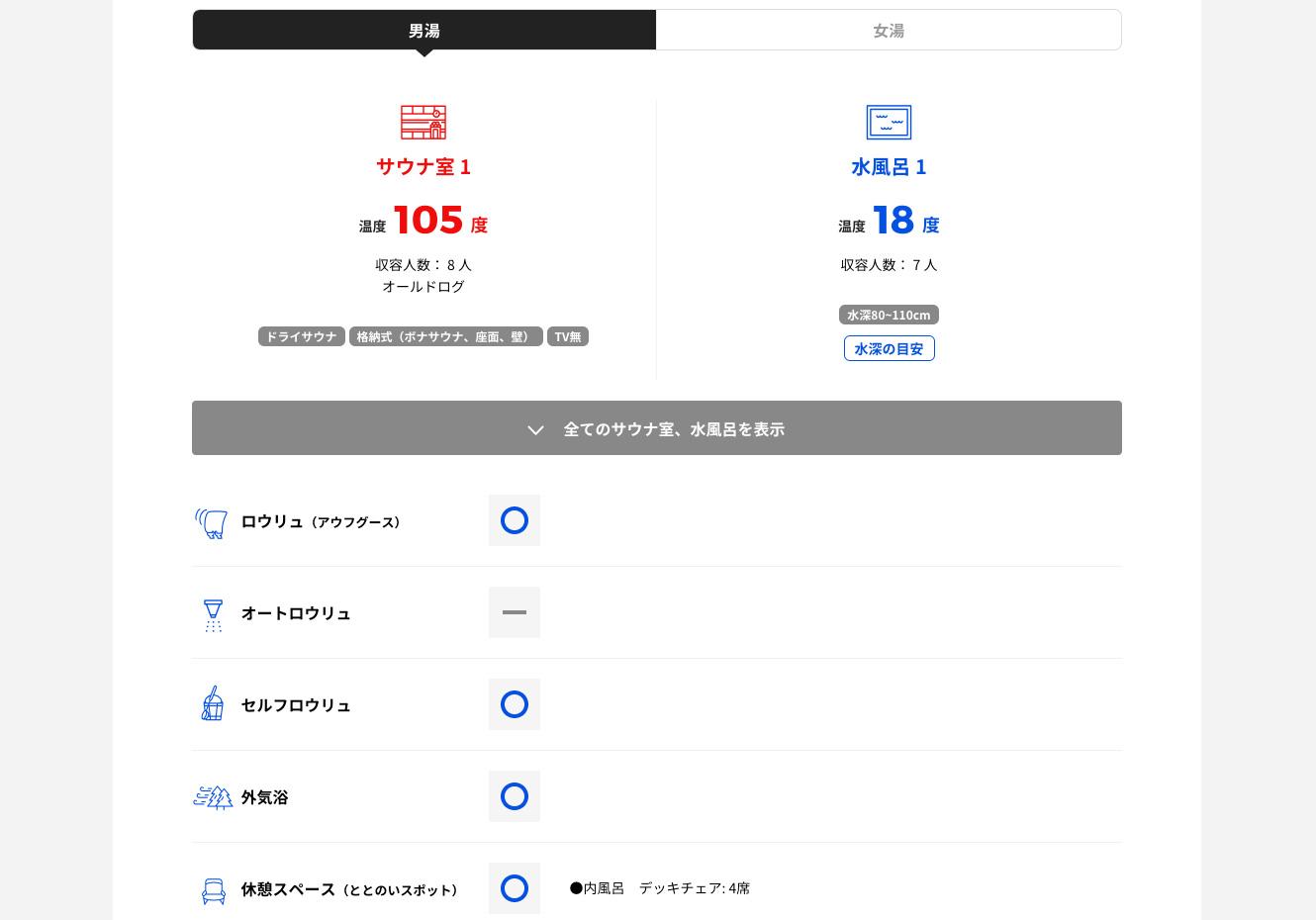The width and height of the screenshot is (1316, 920).
Task: Click the 外気浴 blue circle indicator
Action: click(x=515, y=796)
